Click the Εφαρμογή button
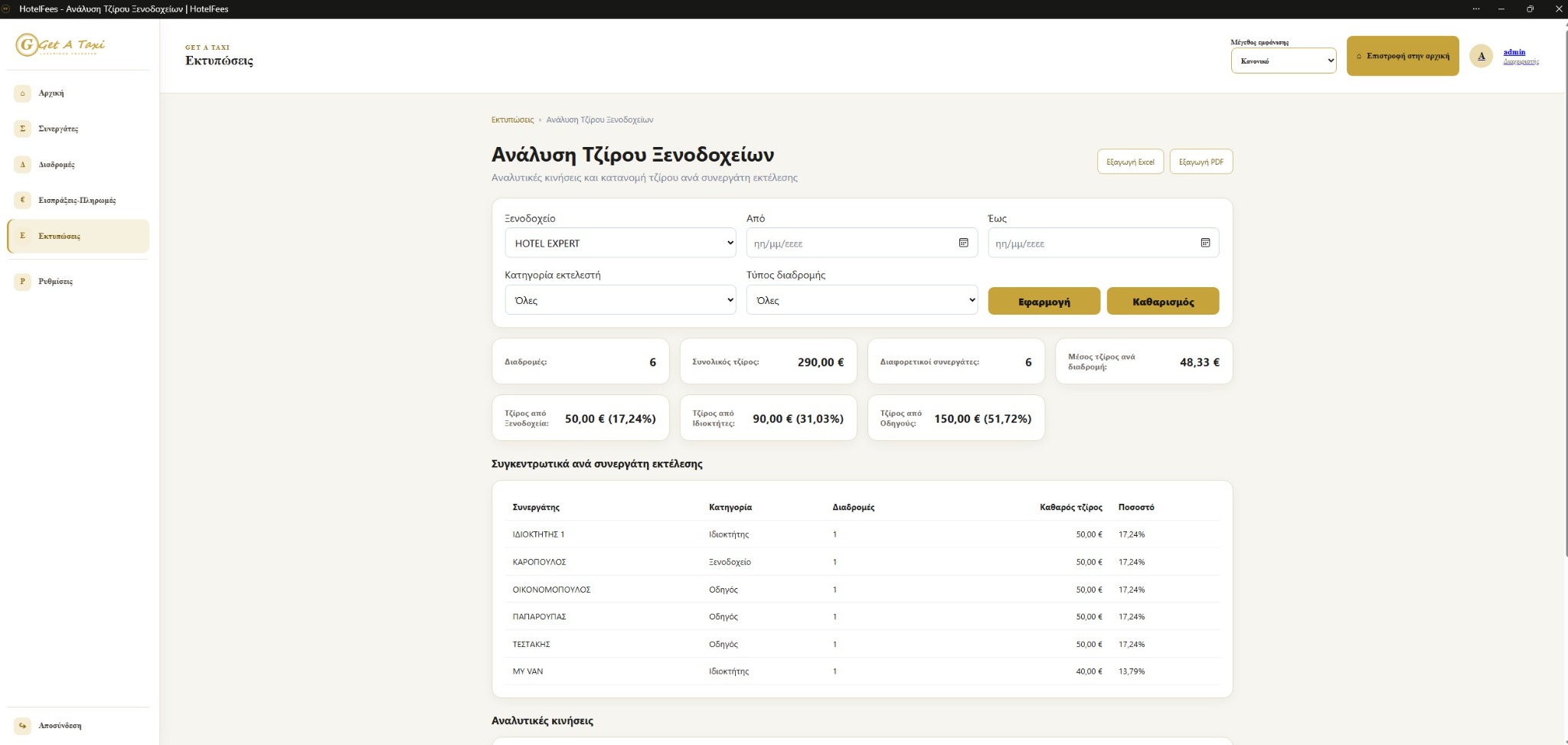This screenshot has height=745, width=1568. click(1044, 301)
